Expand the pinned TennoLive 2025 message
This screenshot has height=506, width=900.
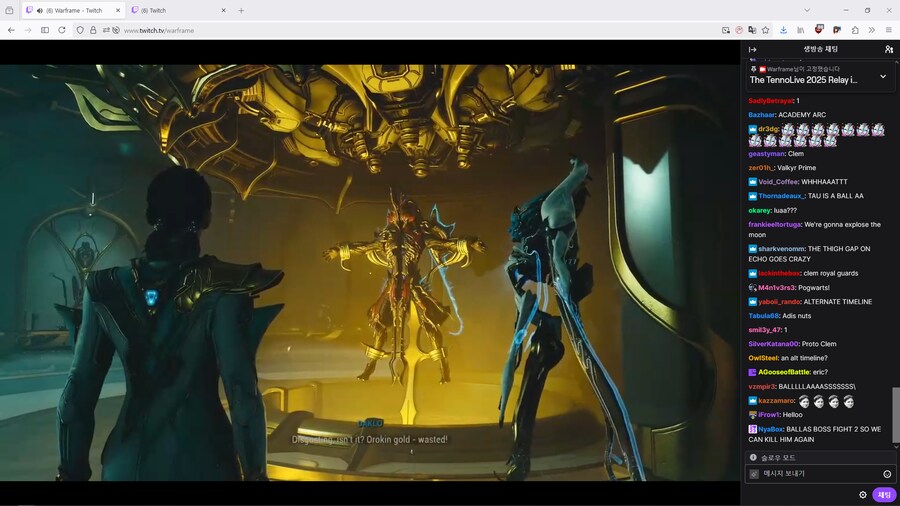coord(883,76)
